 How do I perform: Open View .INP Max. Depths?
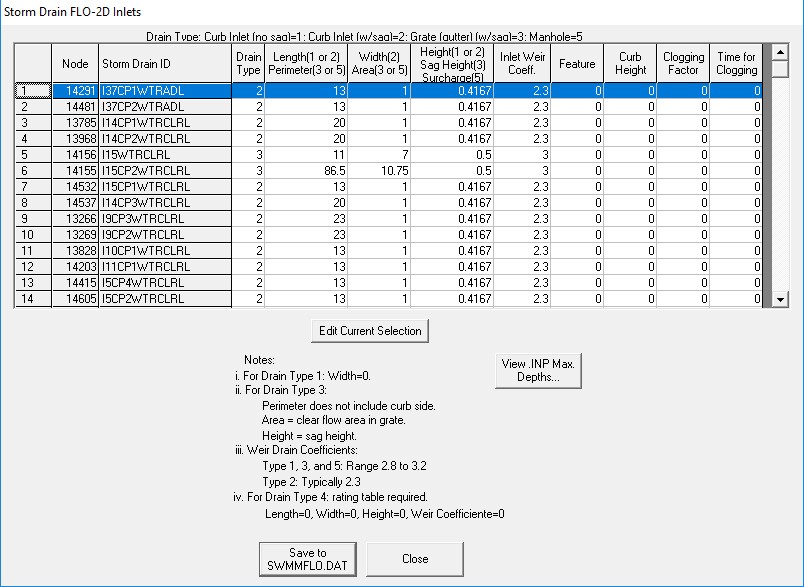pos(538,370)
